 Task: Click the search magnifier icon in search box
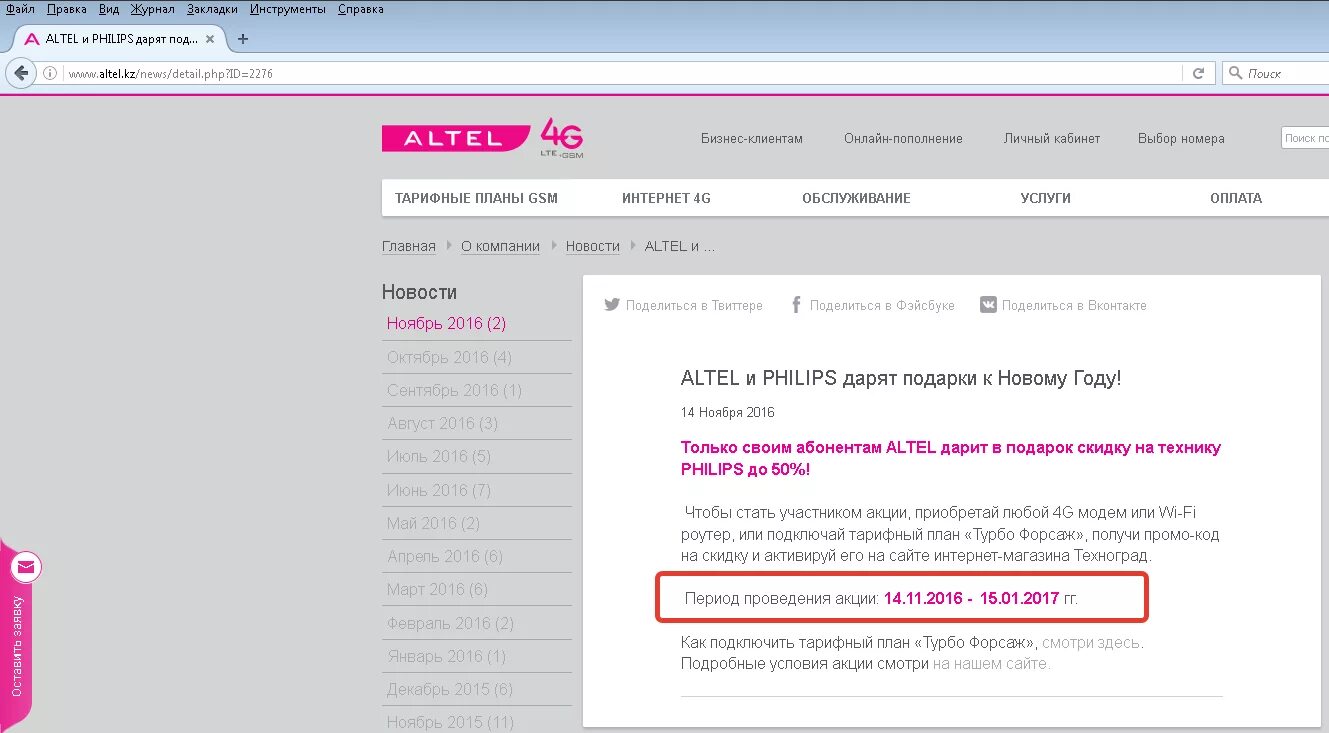(x=1236, y=73)
